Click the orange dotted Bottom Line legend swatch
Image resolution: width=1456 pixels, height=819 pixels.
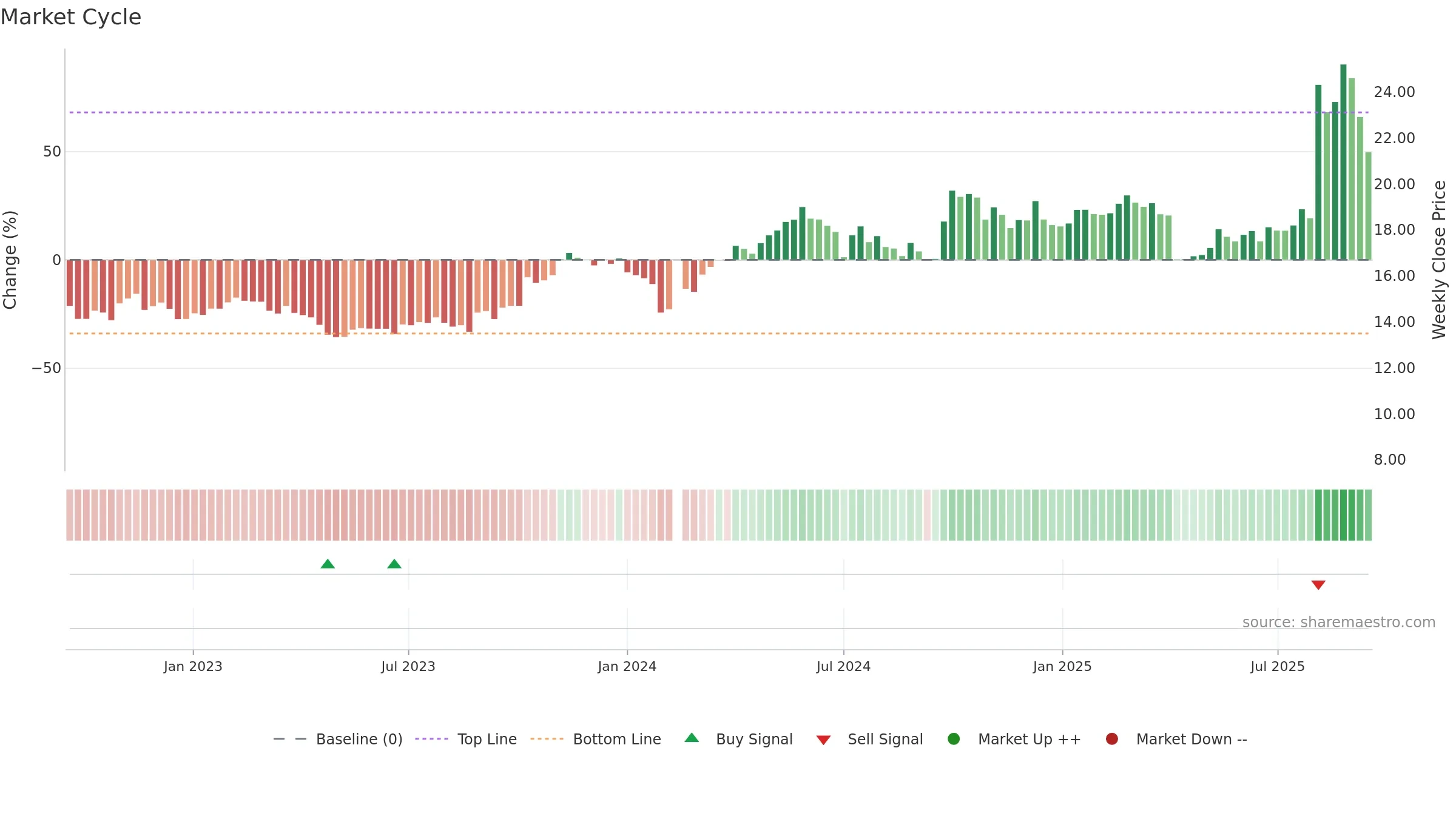tap(547, 739)
